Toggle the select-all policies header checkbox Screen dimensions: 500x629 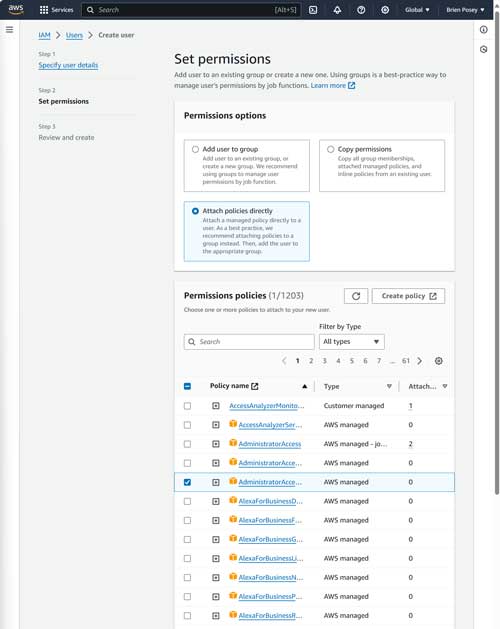click(x=187, y=386)
